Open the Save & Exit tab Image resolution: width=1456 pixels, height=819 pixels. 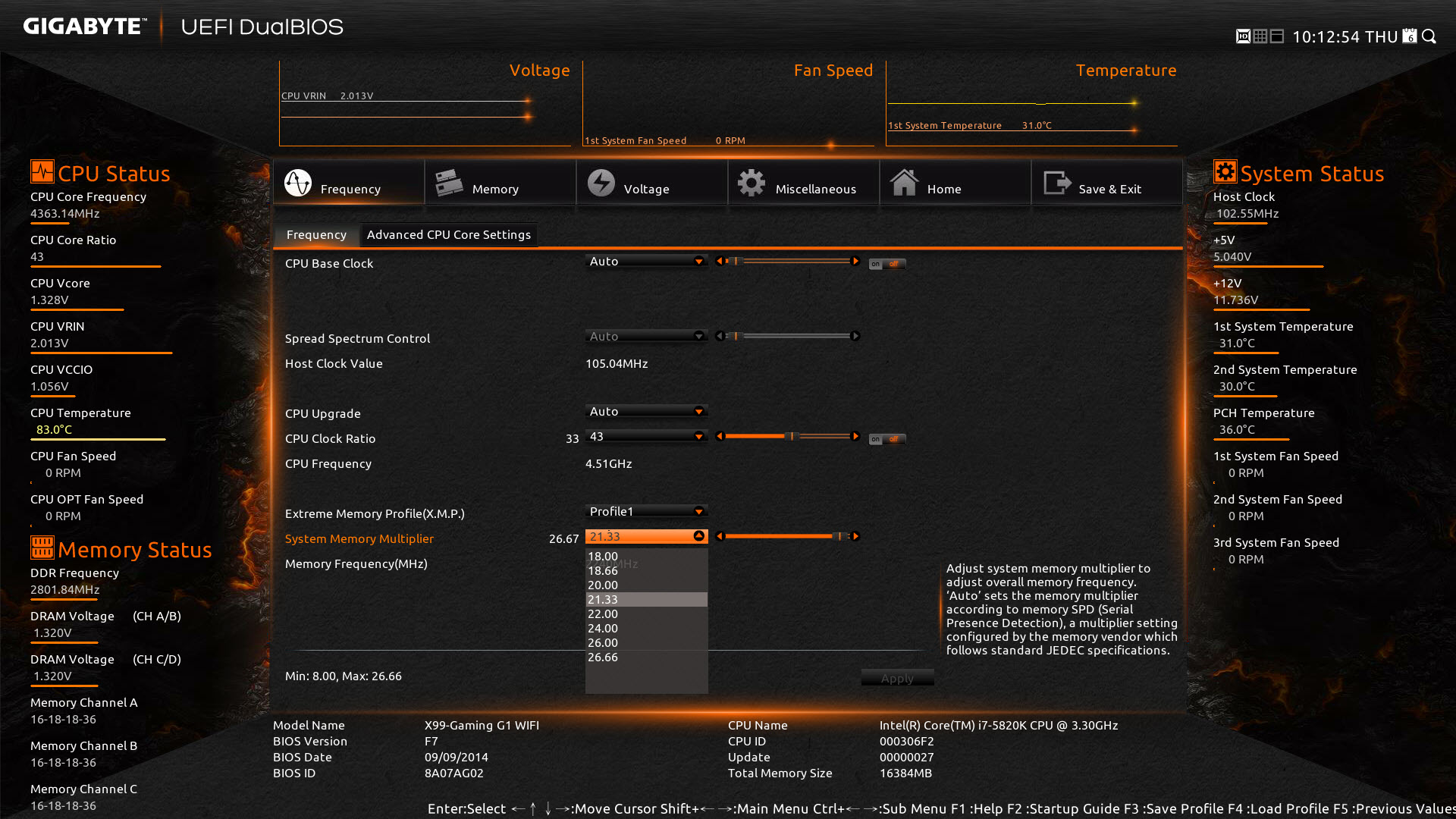tap(1107, 183)
